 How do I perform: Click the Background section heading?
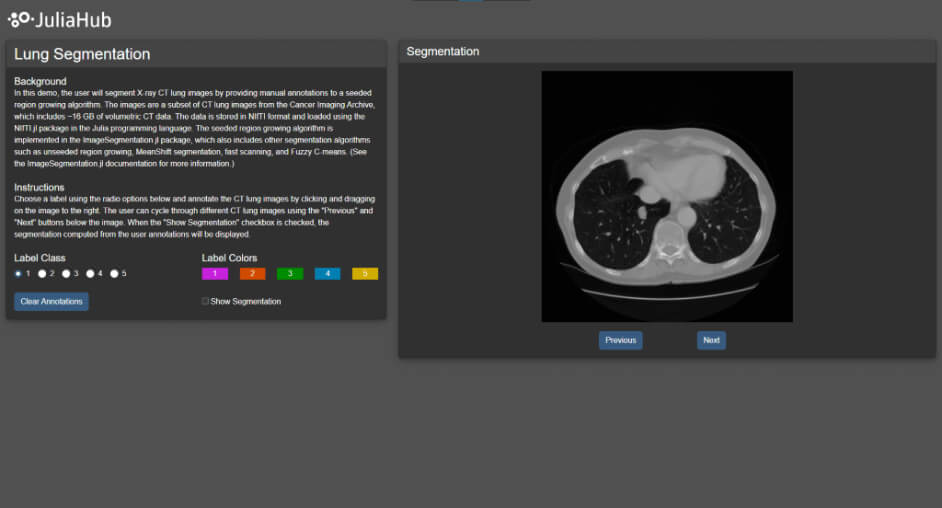(x=40, y=81)
